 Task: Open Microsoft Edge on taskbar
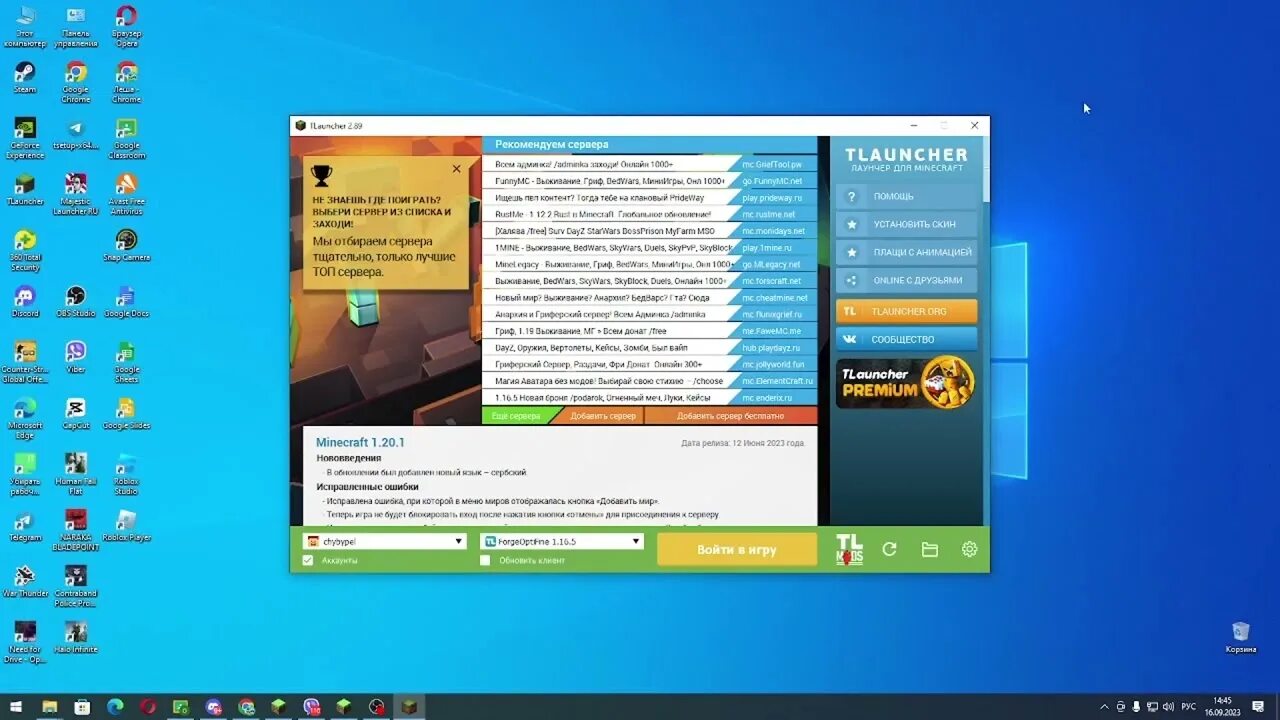tap(115, 707)
